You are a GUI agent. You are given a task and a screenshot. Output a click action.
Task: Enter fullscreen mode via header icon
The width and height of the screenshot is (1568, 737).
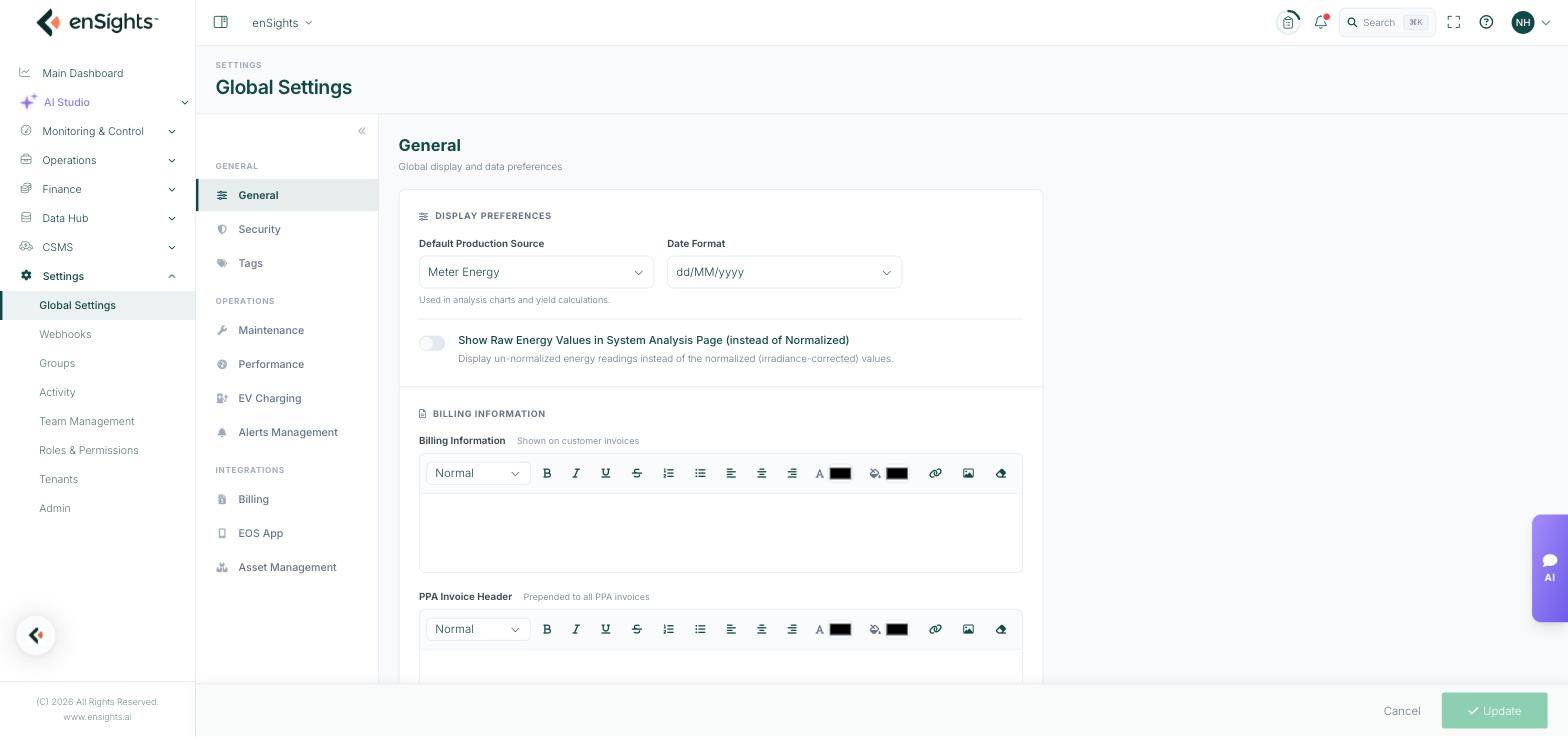tap(1454, 22)
